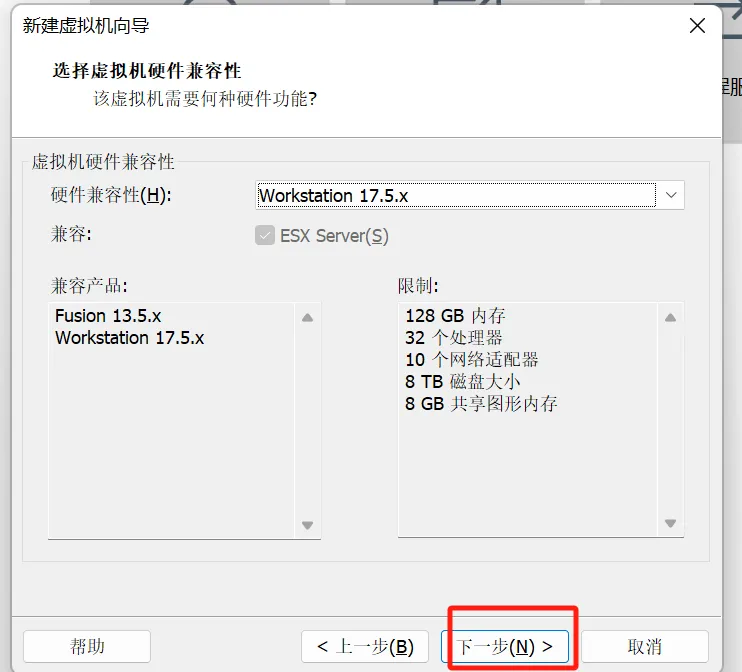The height and width of the screenshot is (672, 742).
Task: Select Workstation 17.5.x in compatible products list
Action: pos(129,338)
